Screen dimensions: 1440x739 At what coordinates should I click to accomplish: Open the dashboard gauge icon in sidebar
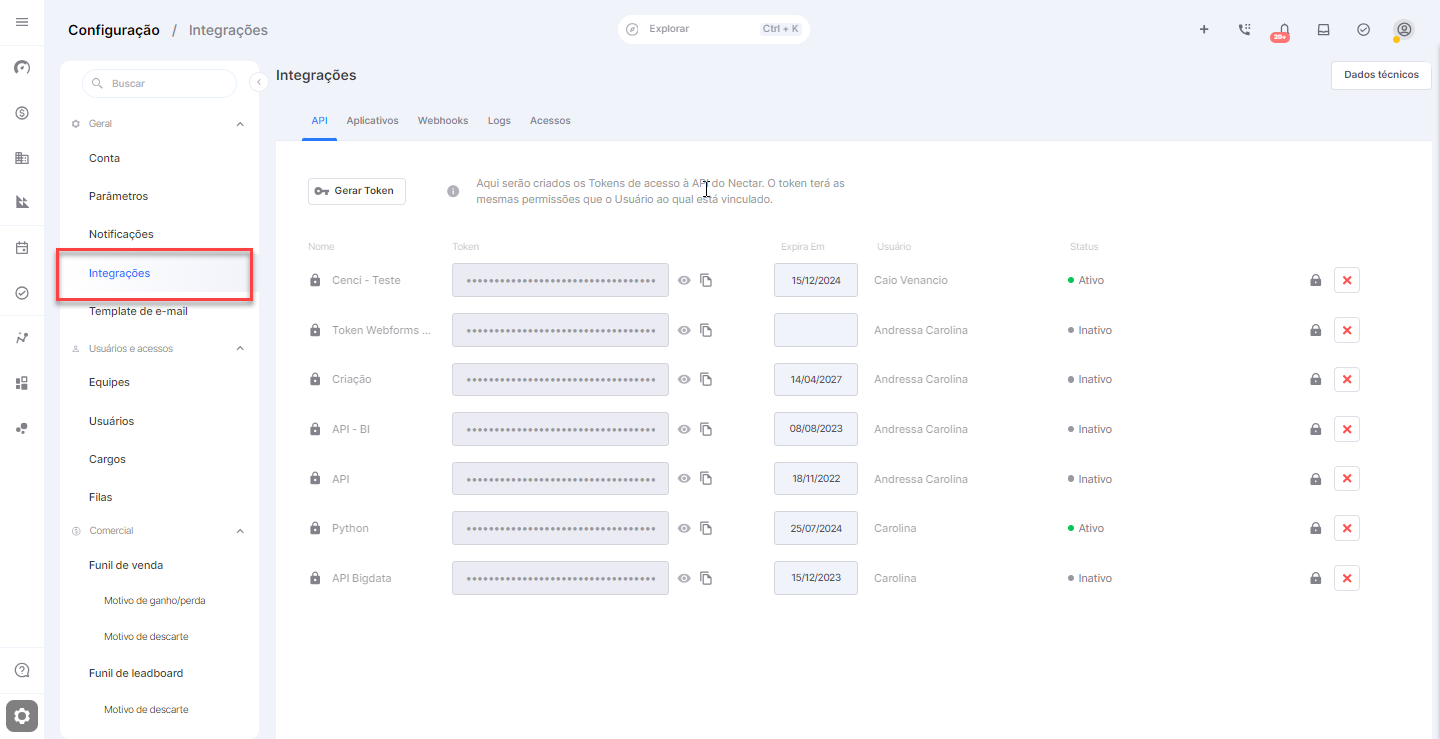(22, 68)
